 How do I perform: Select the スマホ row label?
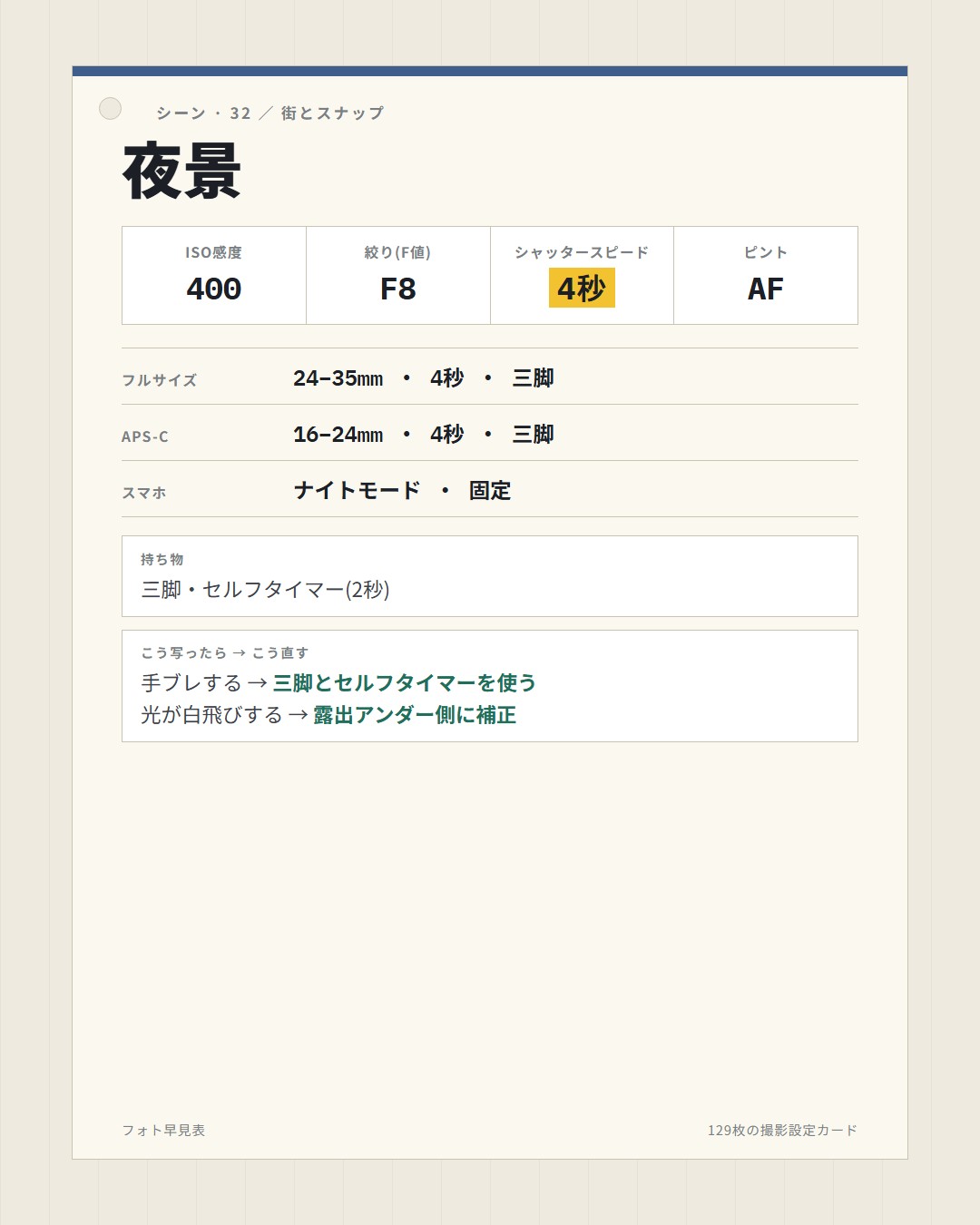[x=144, y=493]
